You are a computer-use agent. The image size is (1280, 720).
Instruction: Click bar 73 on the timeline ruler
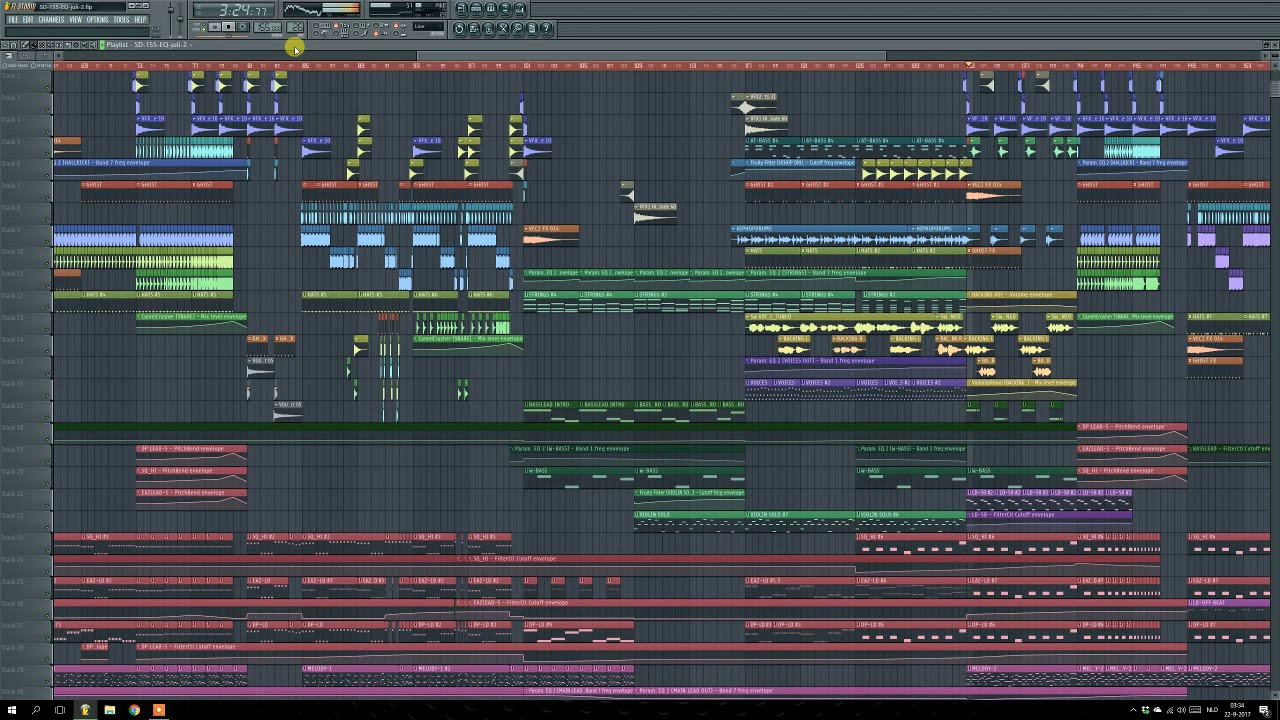point(139,66)
